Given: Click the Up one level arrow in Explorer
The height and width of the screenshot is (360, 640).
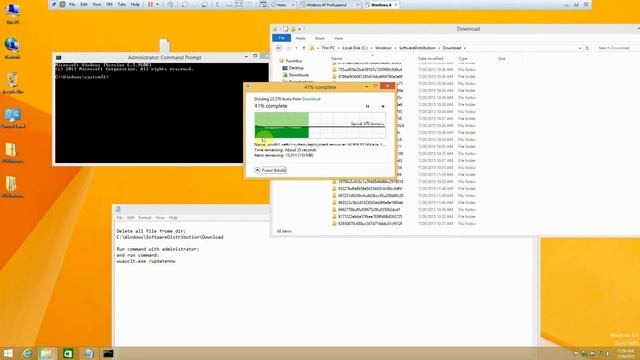Looking at the screenshot, I should [304, 48].
